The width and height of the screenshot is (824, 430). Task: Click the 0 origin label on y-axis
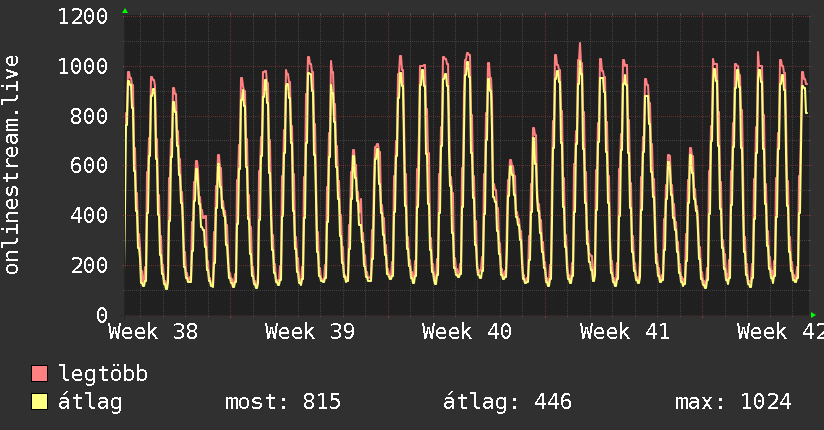[x=102, y=315]
